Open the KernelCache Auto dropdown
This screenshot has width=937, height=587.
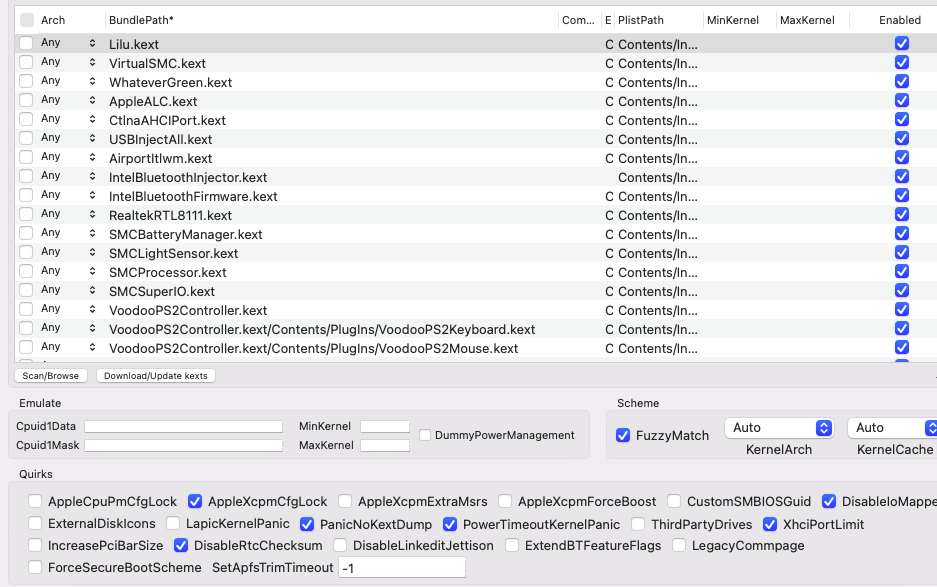[893, 428]
